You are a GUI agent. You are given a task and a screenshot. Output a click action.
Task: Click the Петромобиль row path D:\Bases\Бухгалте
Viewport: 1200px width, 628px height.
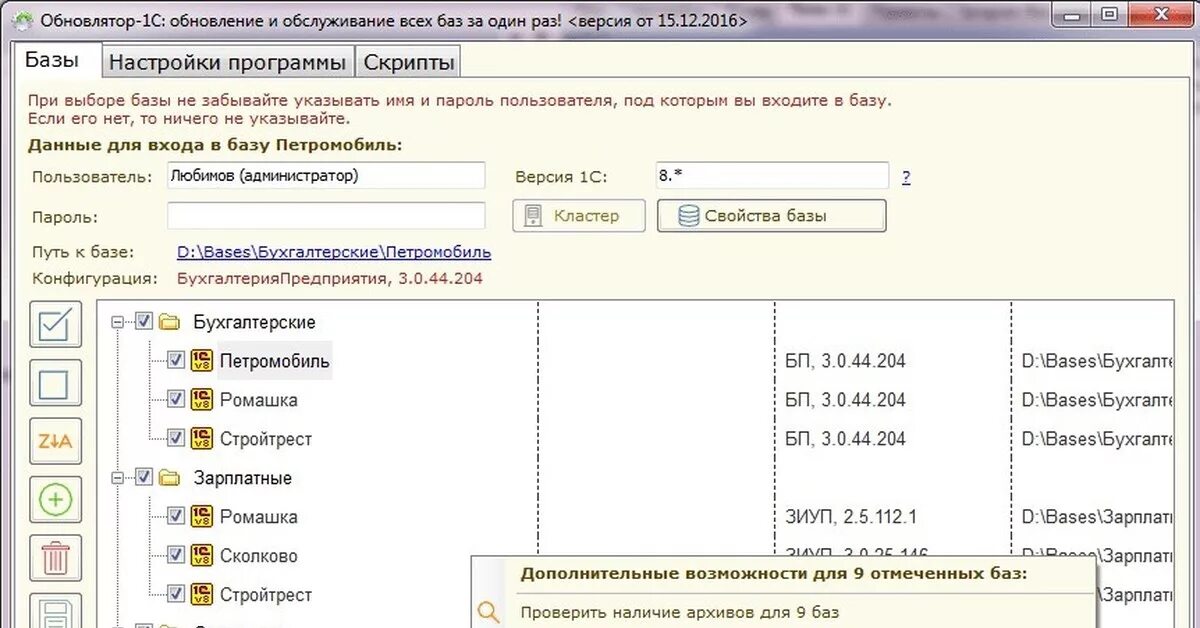click(1096, 360)
